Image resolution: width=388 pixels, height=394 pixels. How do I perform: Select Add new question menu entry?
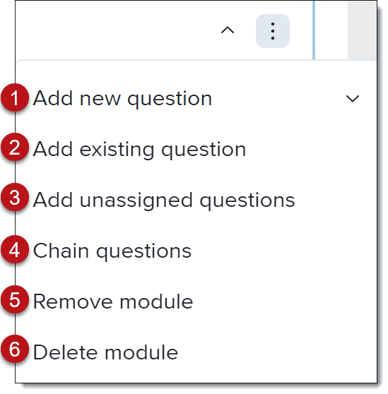[x=122, y=99]
